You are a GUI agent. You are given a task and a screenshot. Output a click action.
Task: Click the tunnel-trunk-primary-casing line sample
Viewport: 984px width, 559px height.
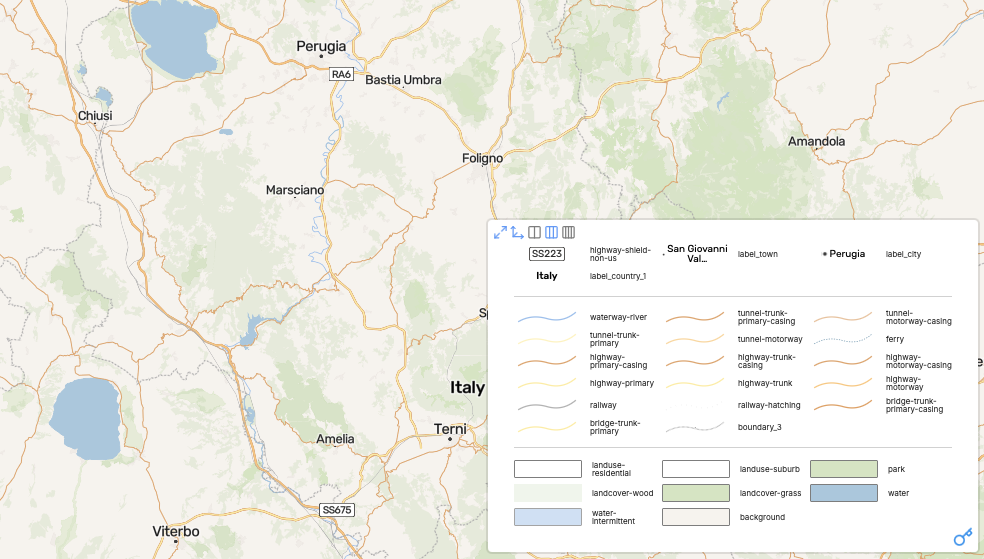[695, 317]
